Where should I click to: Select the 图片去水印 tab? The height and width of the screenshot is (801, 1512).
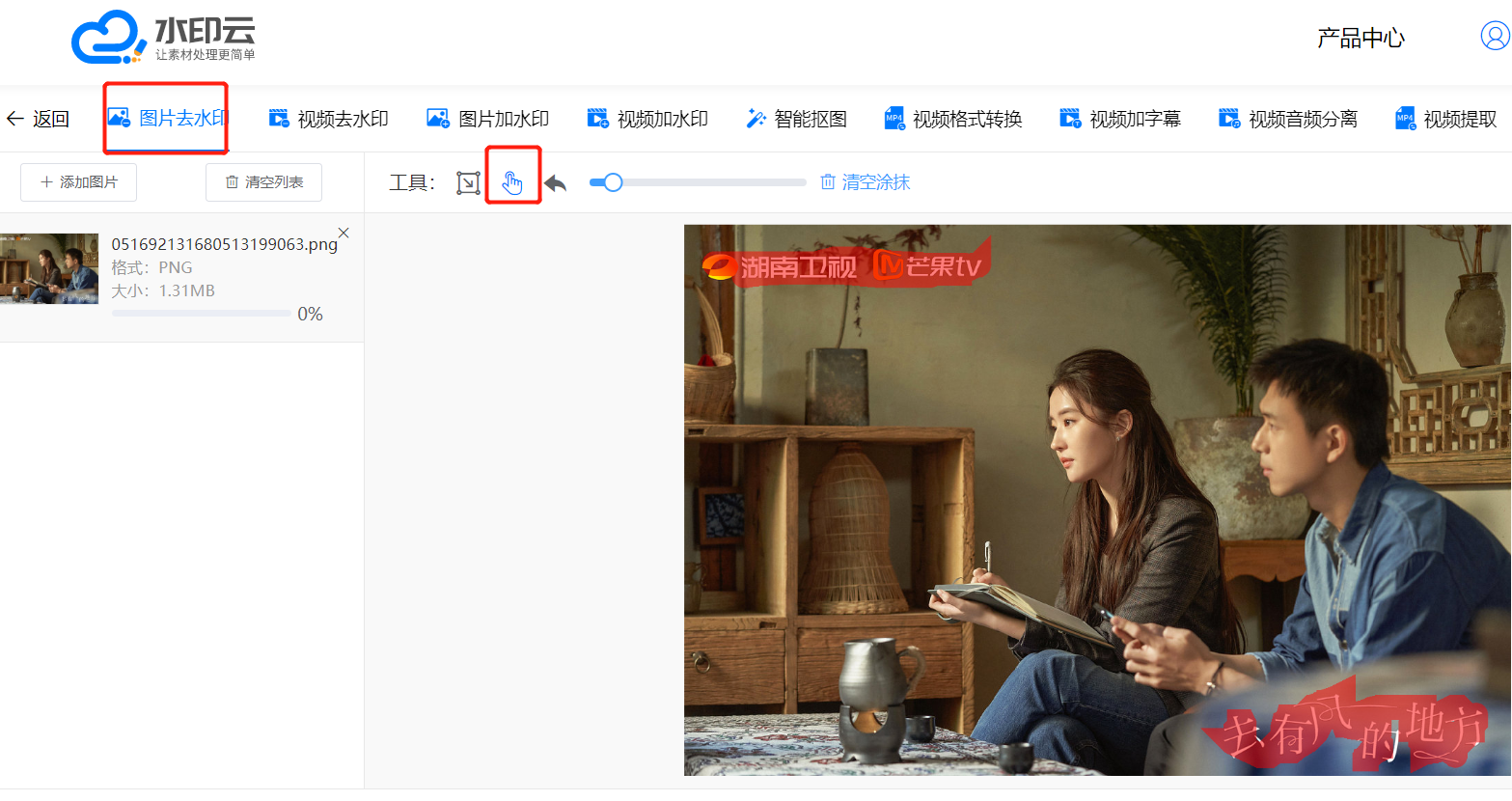(x=167, y=118)
